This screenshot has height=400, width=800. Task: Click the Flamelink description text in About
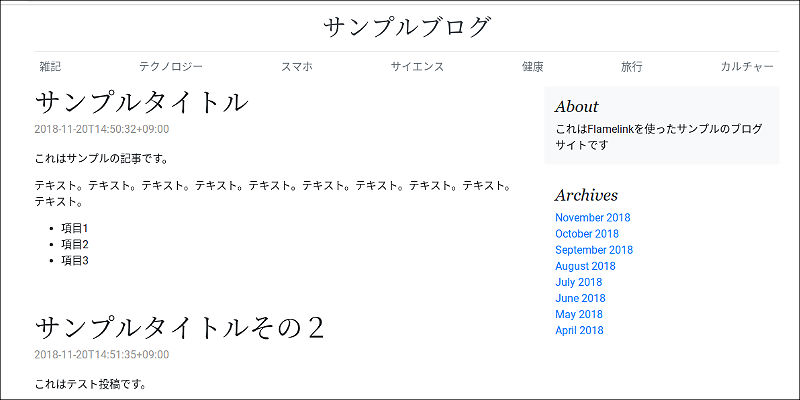(659, 137)
